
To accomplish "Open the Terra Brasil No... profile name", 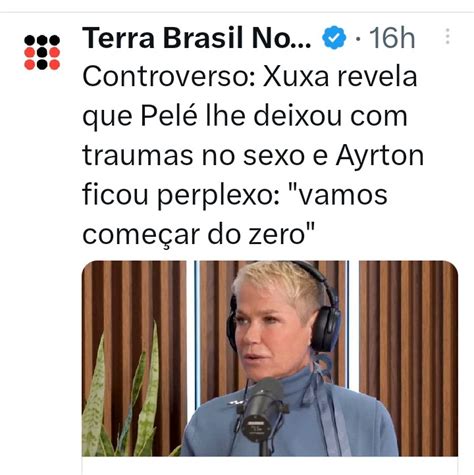I will coord(196,38).
